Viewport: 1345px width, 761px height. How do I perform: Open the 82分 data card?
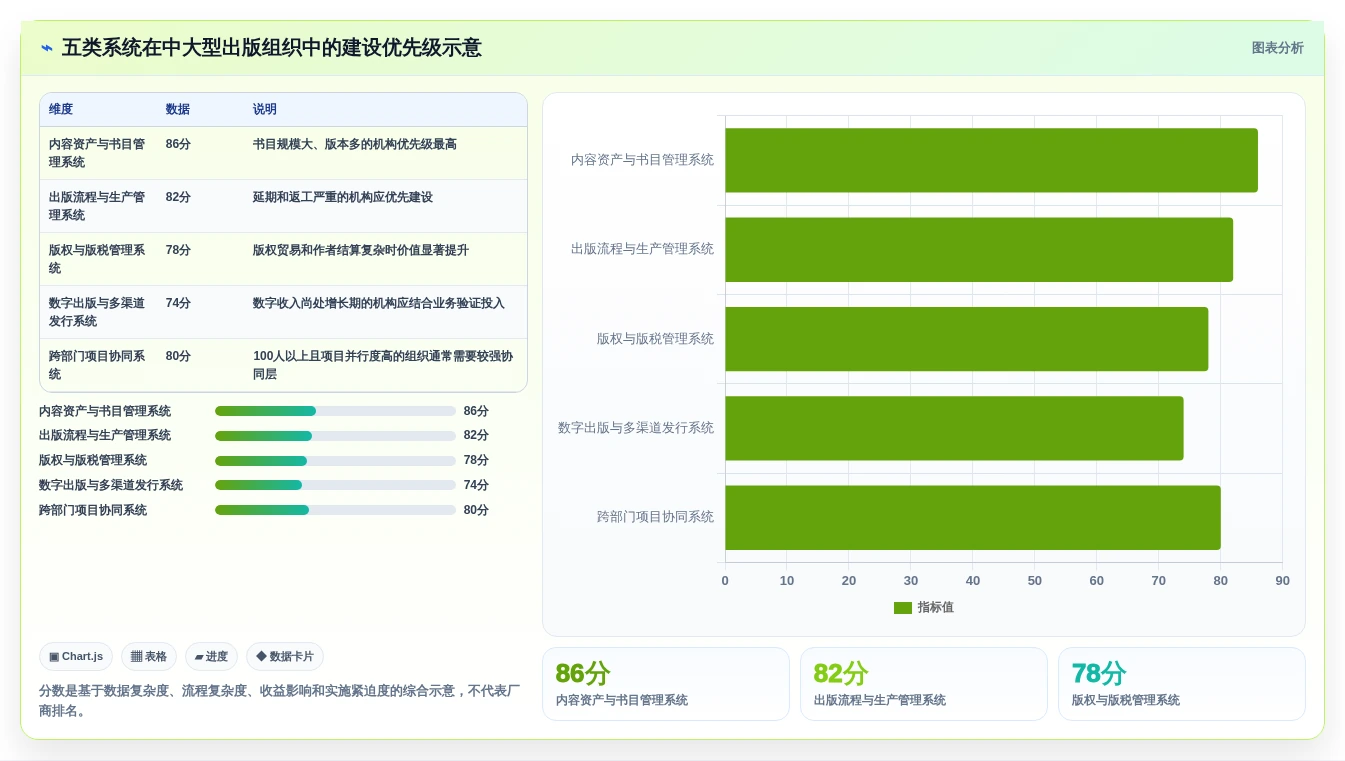(x=924, y=684)
